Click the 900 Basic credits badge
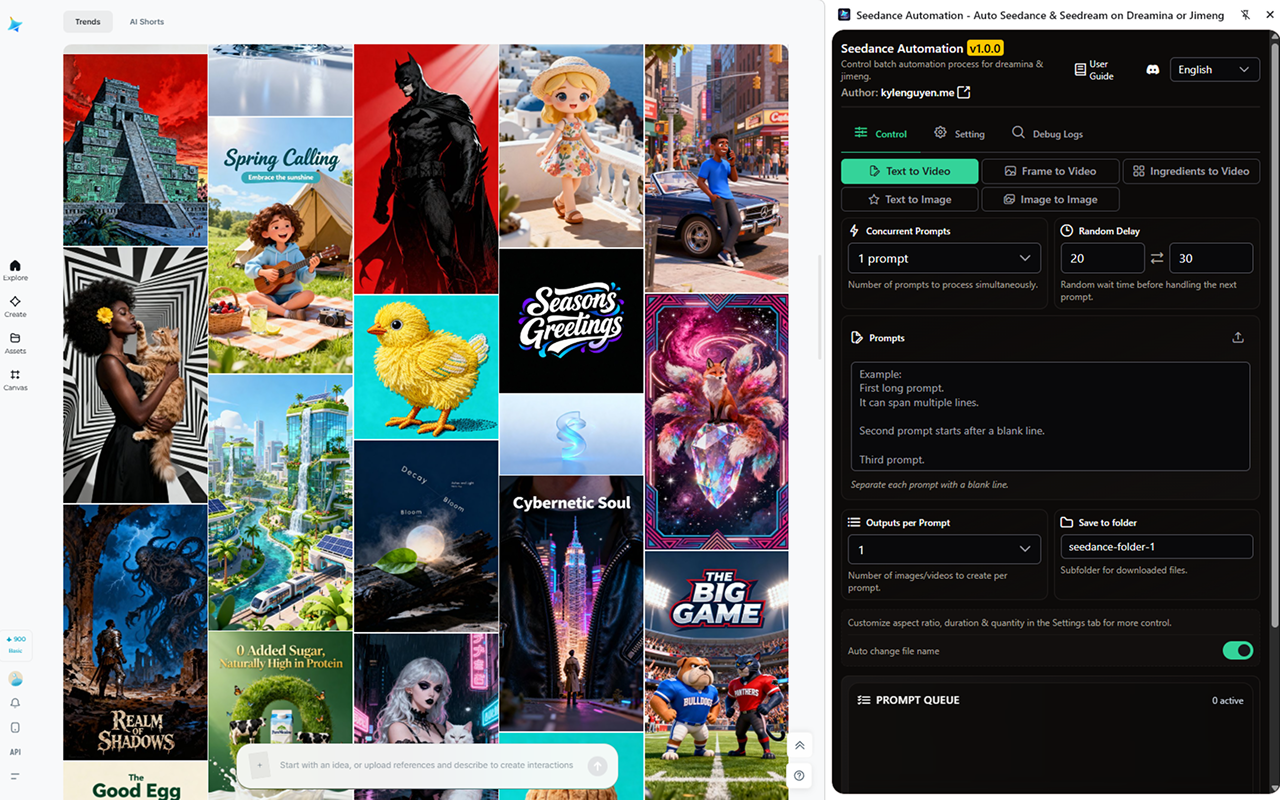 16,644
